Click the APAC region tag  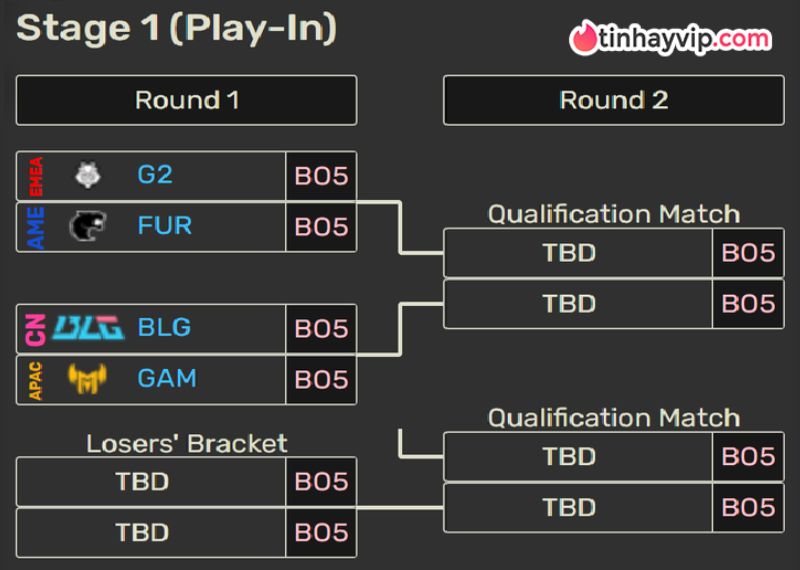(x=36, y=381)
